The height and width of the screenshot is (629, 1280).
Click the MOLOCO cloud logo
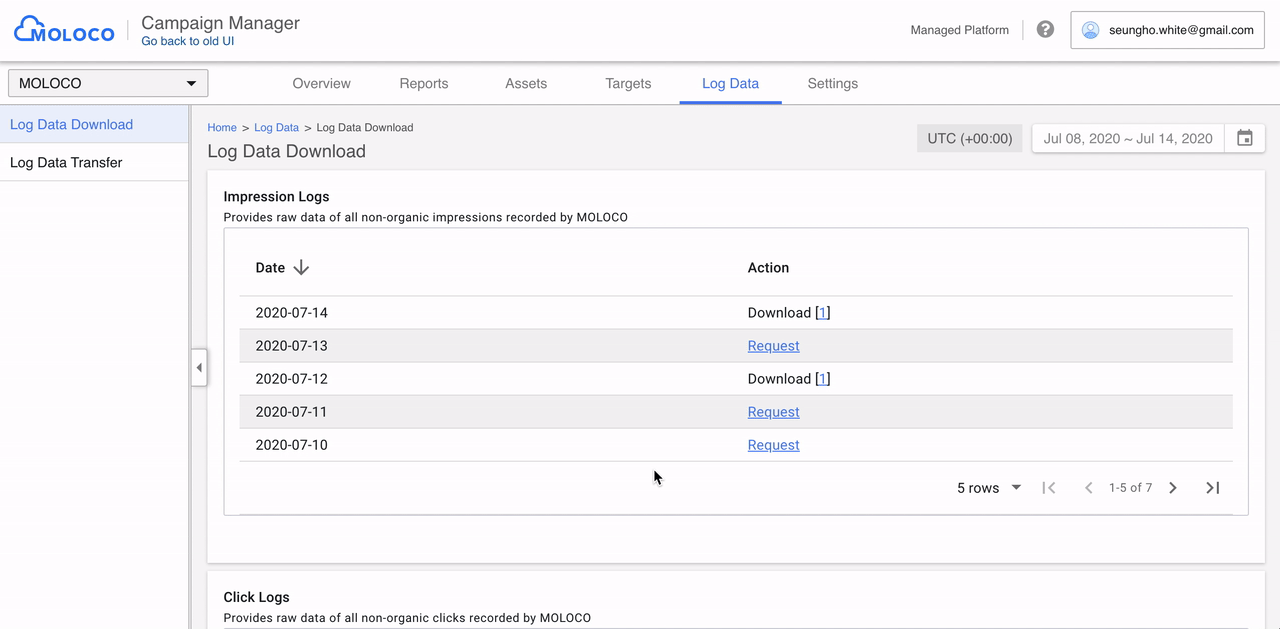click(x=64, y=30)
